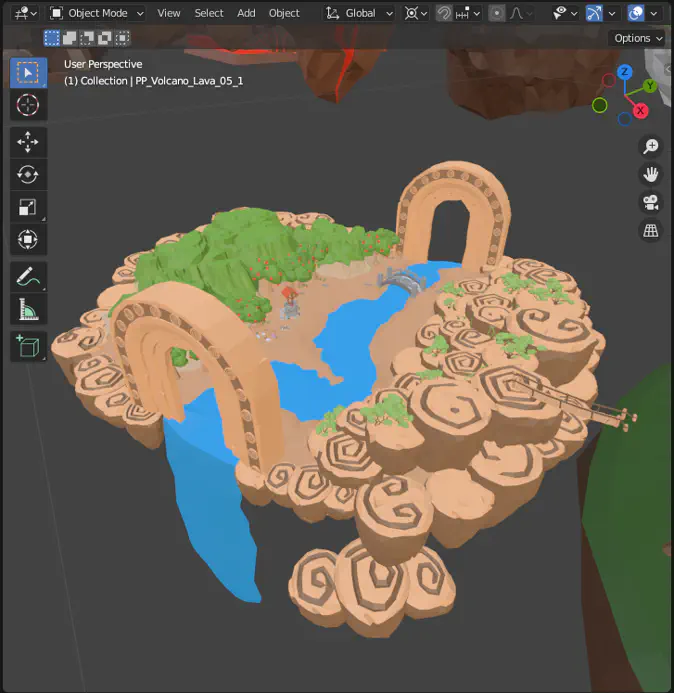674x693 pixels.
Task: Choose the Move tool
Action: coord(28,142)
